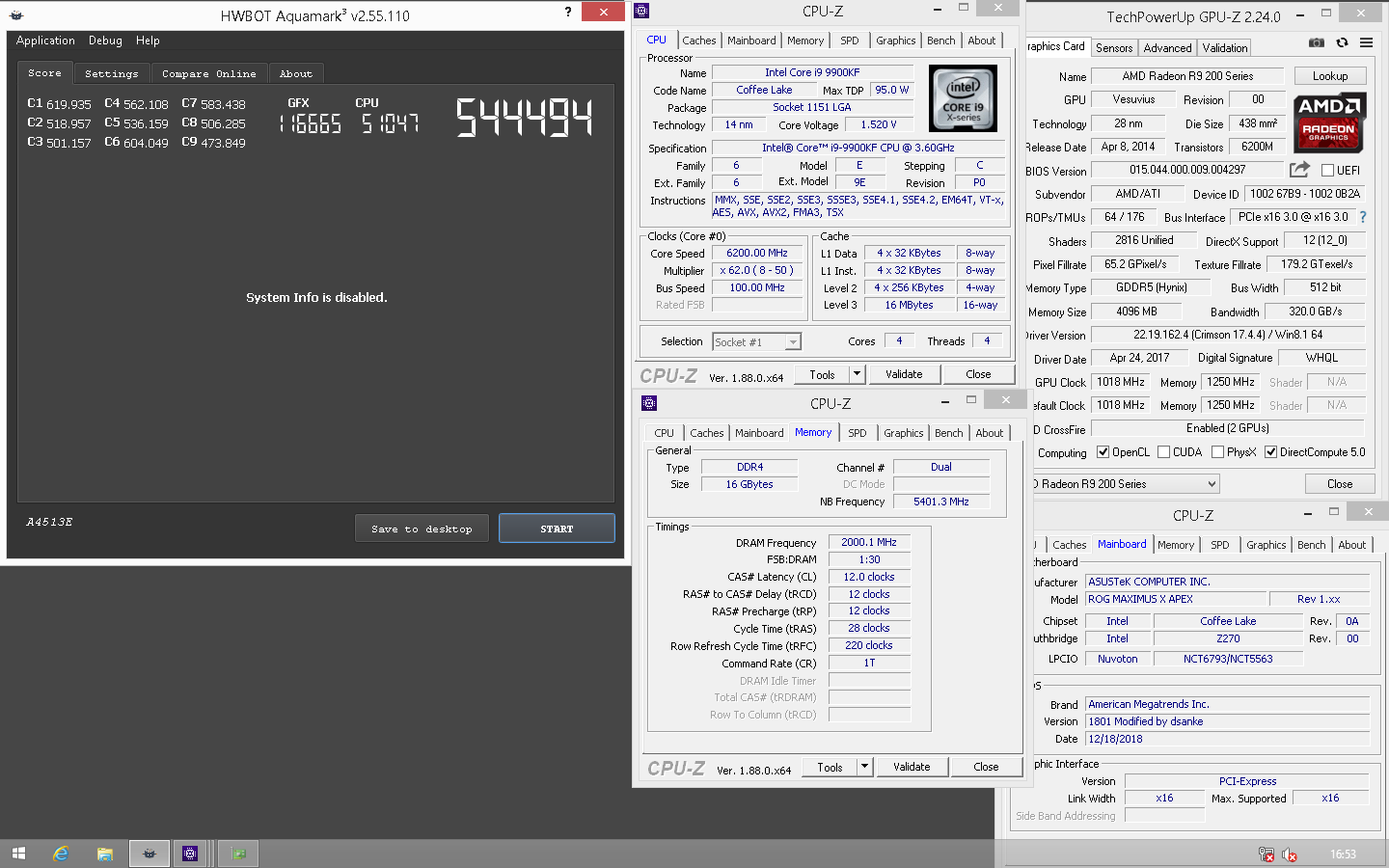Click the GPU-Z Close button
The width and height of the screenshot is (1389, 868).
(x=1340, y=484)
